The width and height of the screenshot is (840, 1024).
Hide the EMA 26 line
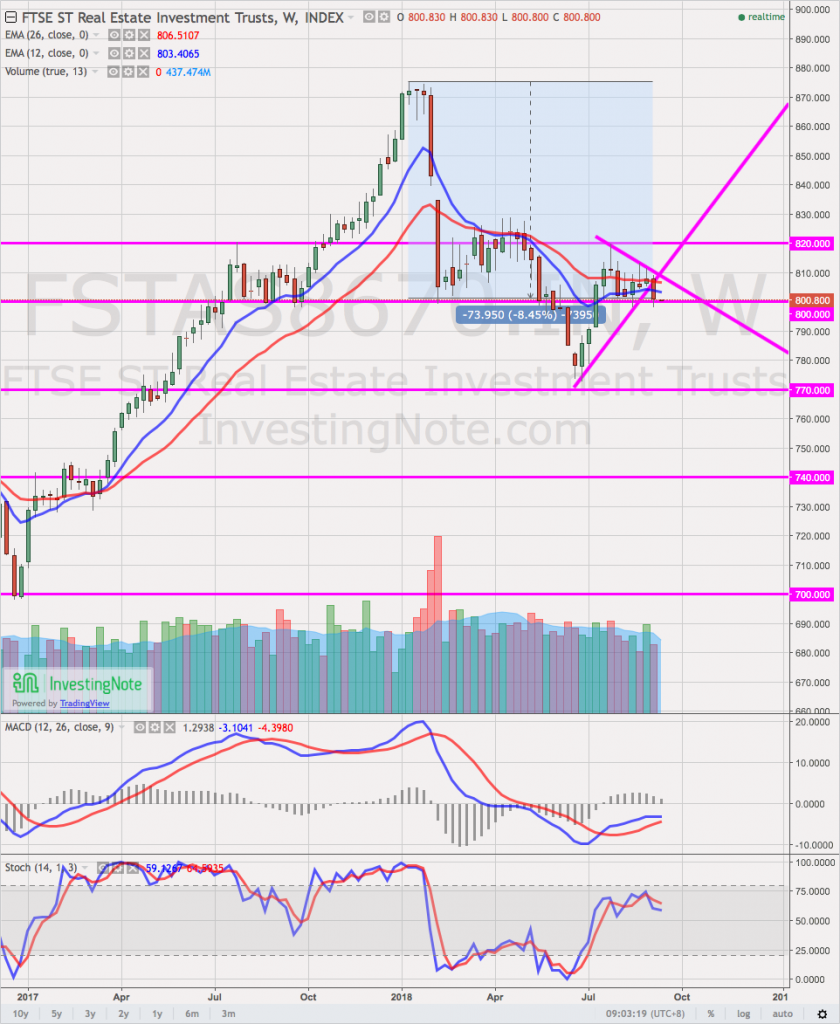(116, 37)
